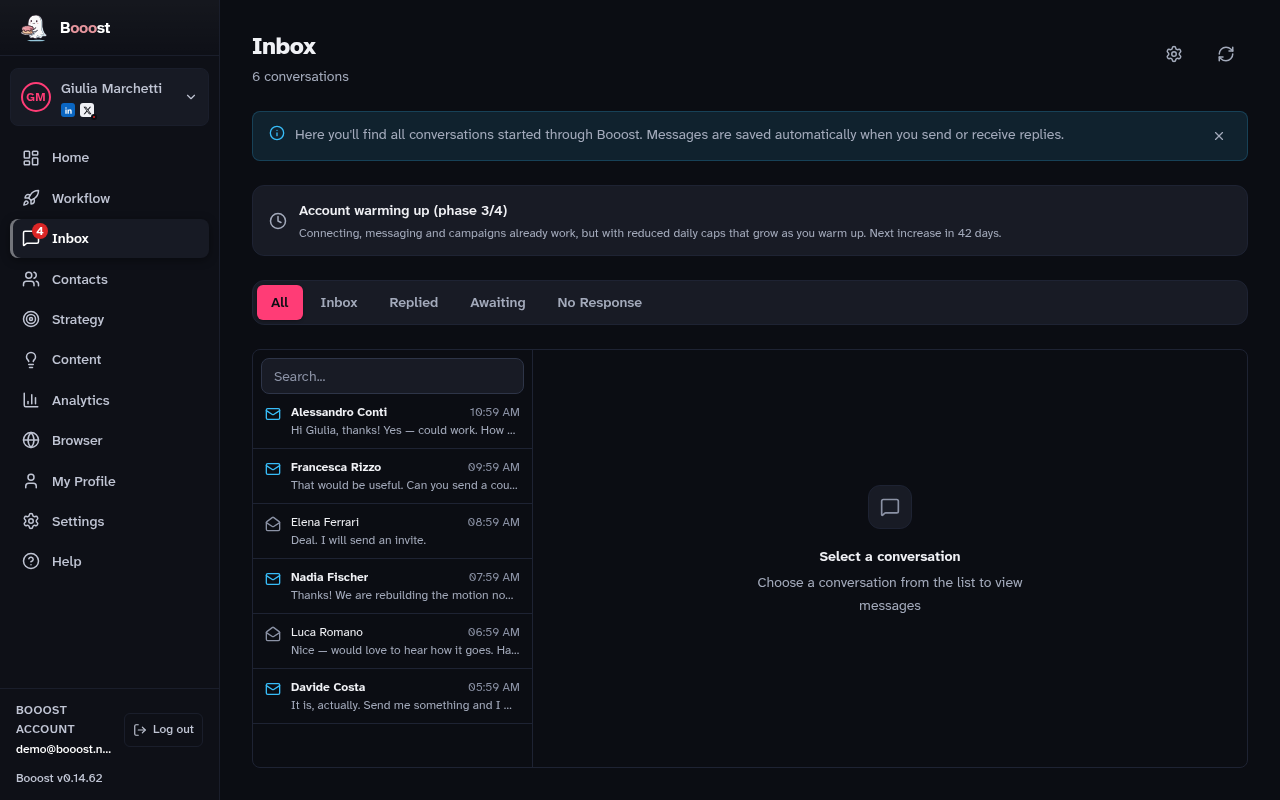This screenshot has height=800, width=1280.
Task: Click the unread envelope icon beside Alessandro Conti
Action: [273, 414]
